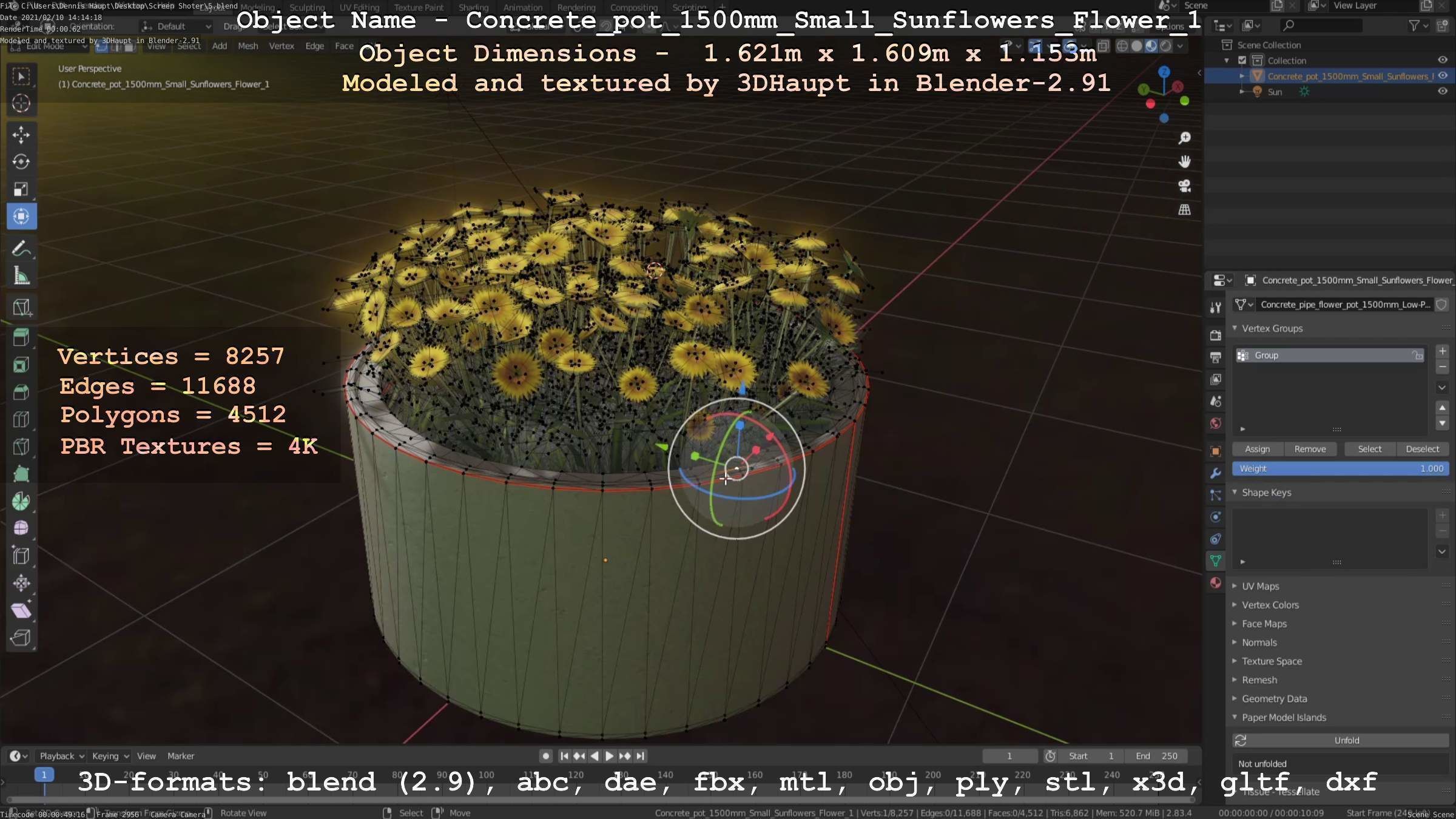The width and height of the screenshot is (1456, 819).
Task: Open vertex group specials dropdown arrow
Action: tap(1442, 388)
